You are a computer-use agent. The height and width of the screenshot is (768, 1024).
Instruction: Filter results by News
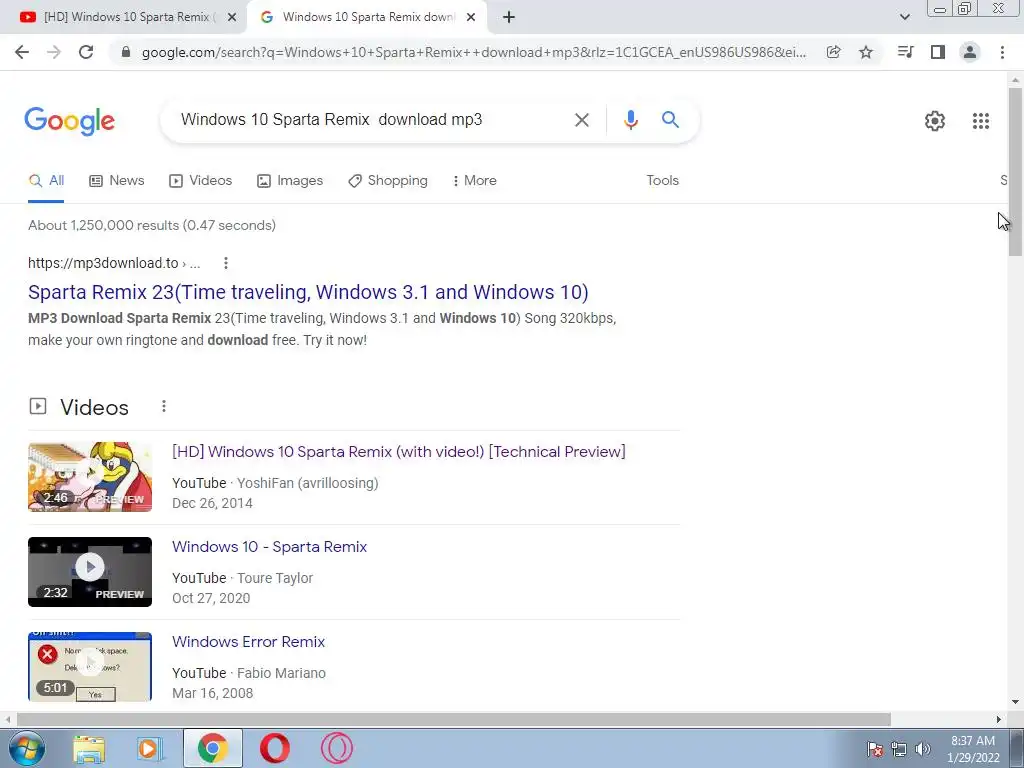[117, 181]
